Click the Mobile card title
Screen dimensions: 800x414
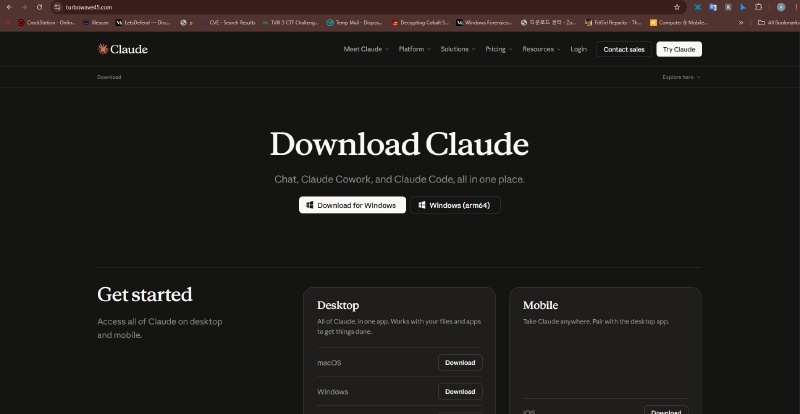click(540, 305)
